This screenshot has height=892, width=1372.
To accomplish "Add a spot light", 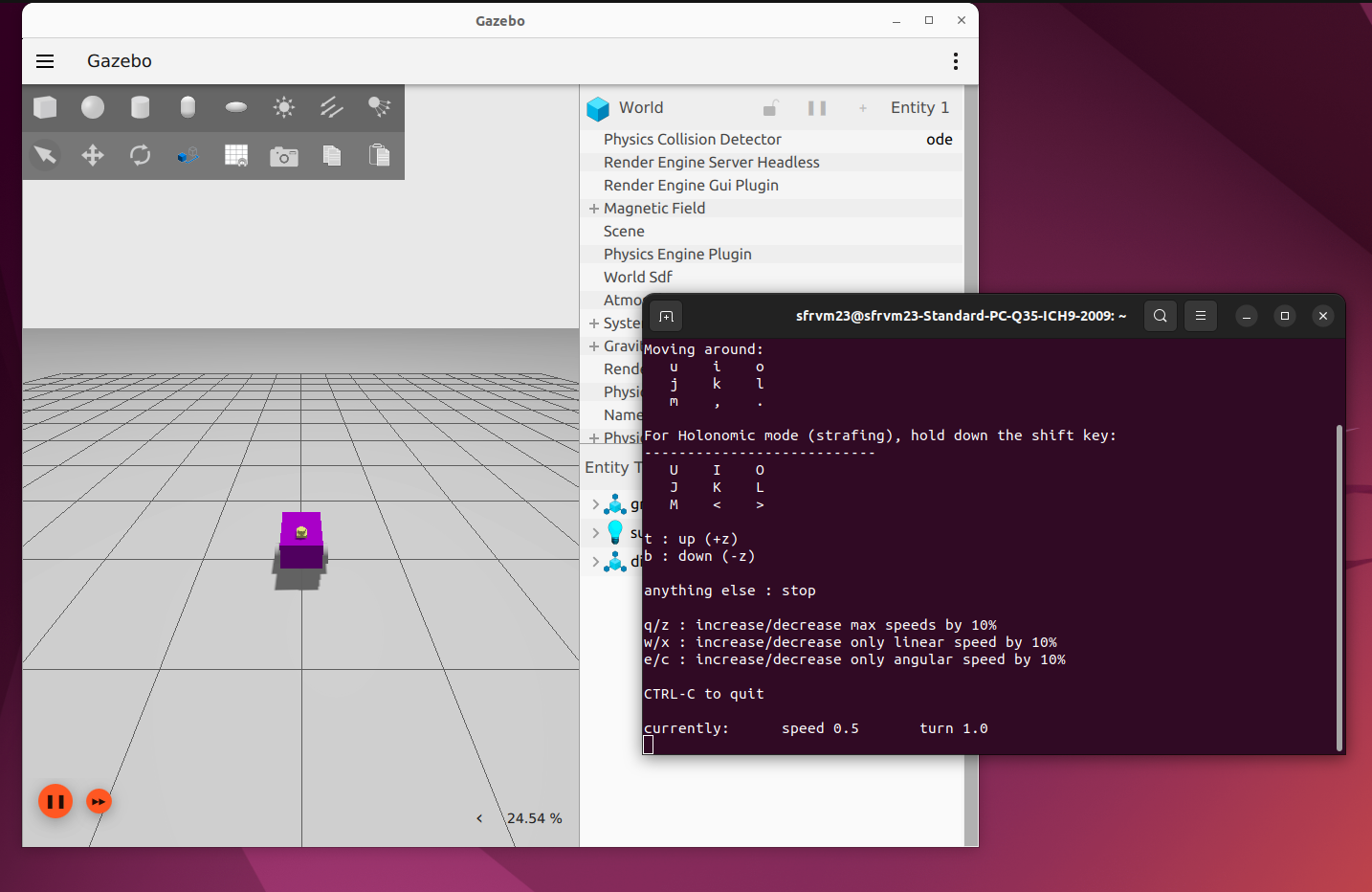I will click(380, 107).
